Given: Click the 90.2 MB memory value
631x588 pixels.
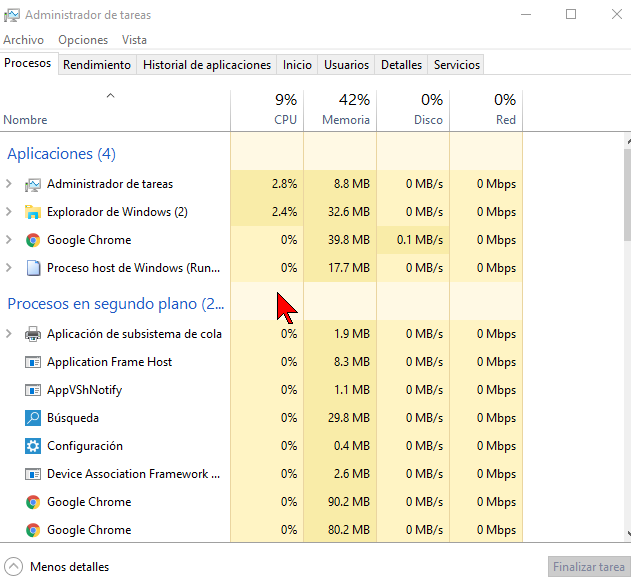Looking at the screenshot, I should 348,502.
